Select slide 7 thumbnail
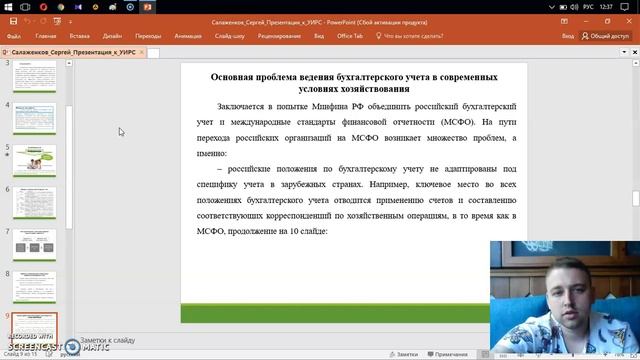 click(34, 245)
